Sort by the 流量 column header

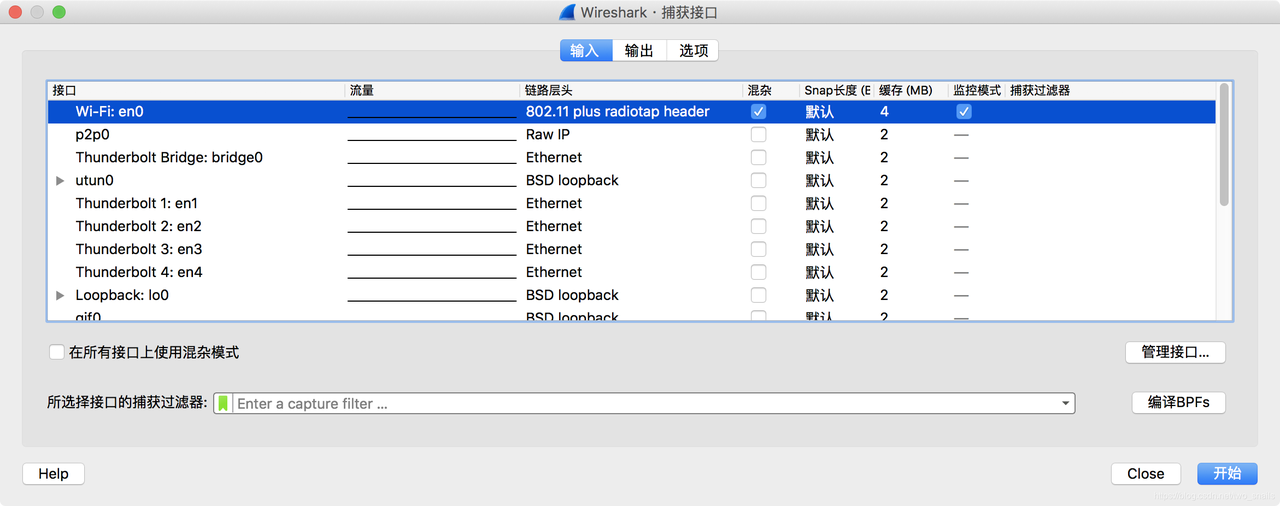(x=433, y=91)
